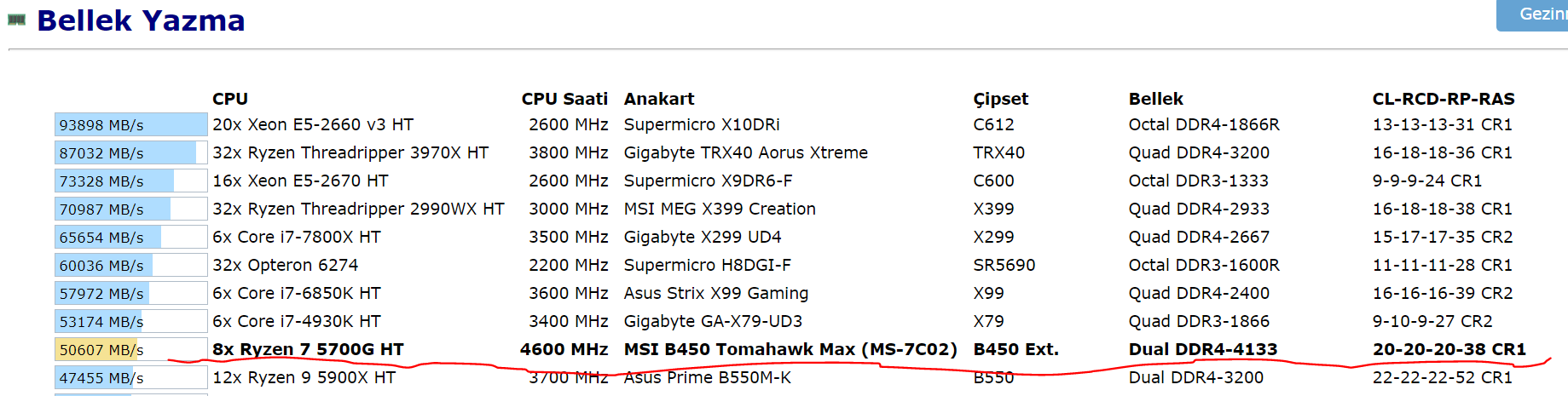Open the Gezin button at top right
This screenshot has width=1568, height=396.
(1532, 14)
